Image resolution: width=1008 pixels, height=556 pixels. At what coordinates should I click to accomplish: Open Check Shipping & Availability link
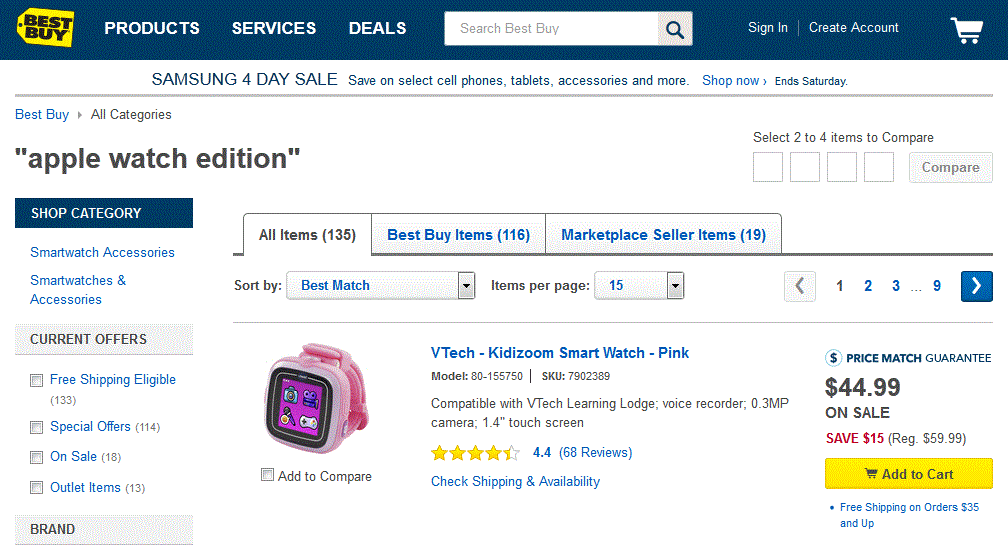point(515,481)
